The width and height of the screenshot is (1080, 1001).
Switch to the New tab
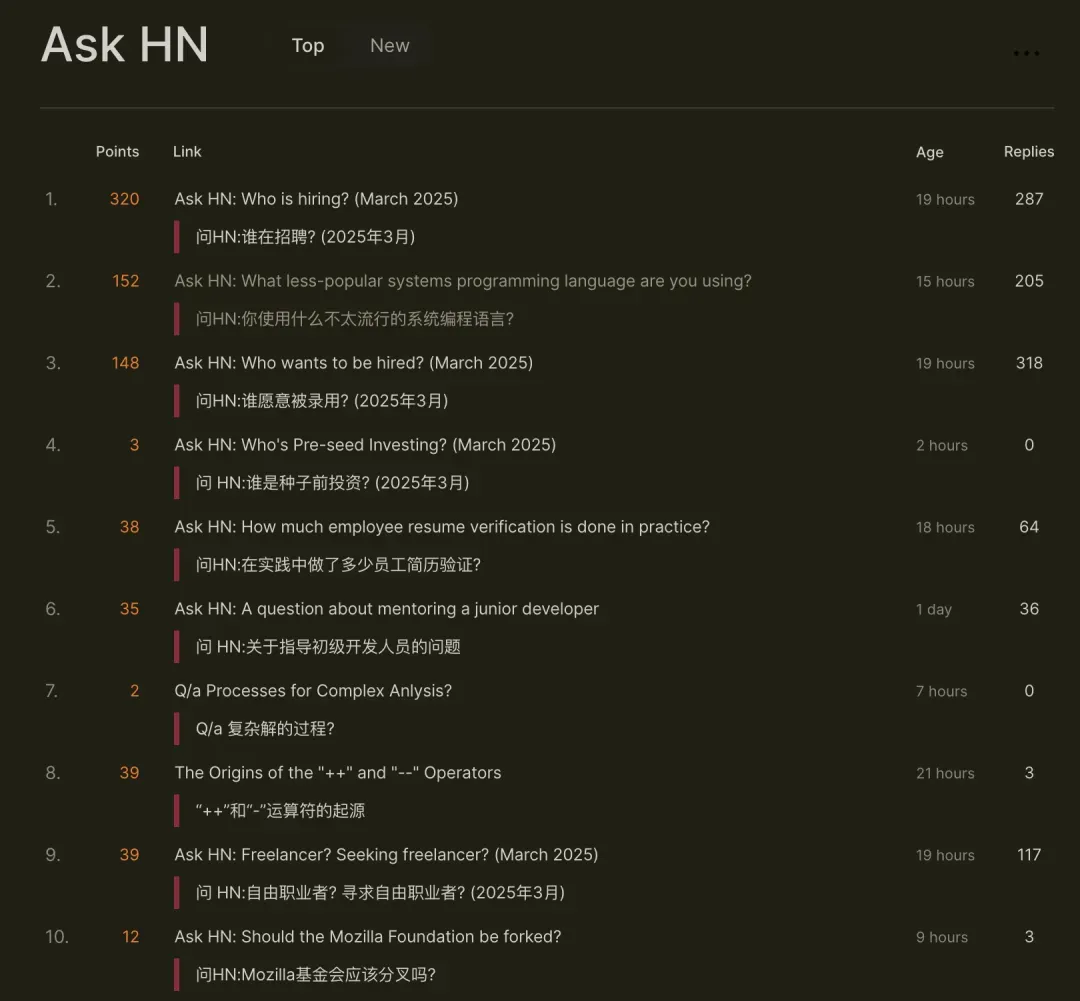point(389,46)
